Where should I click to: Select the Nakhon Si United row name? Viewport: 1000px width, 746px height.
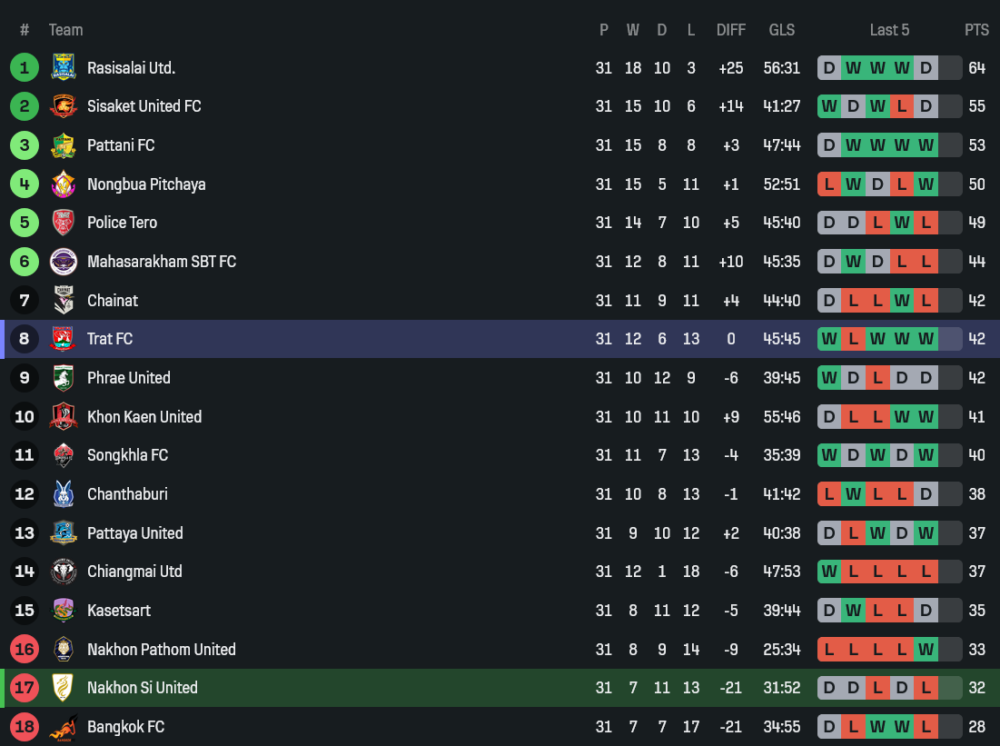[142, 688]
